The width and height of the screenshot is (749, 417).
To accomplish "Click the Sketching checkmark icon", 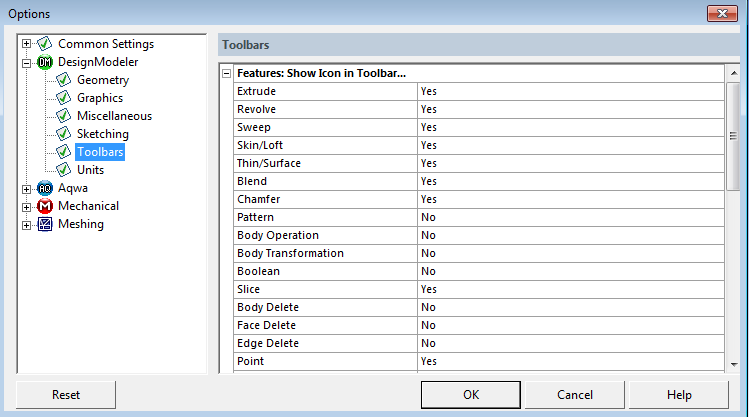I will pos(64,134).
